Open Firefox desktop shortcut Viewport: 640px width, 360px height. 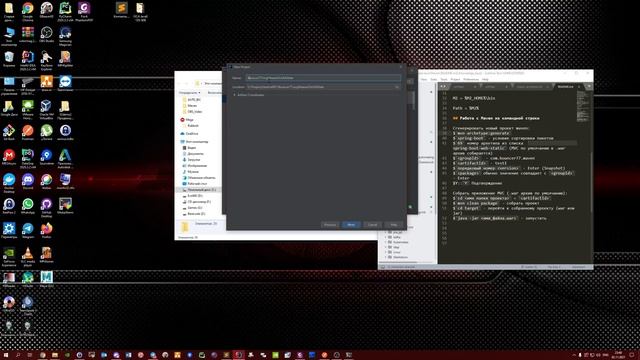pyautogui.click(x=47, y=229)
